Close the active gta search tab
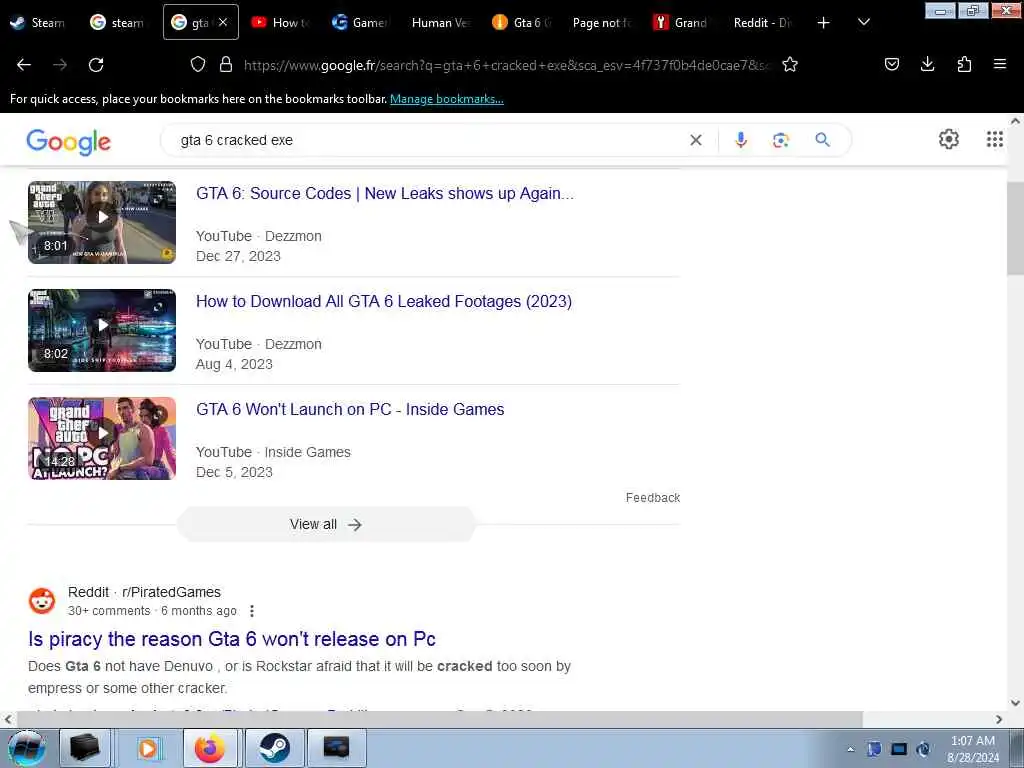Viewport: 1024px width, 768px height. click(223, 22)
